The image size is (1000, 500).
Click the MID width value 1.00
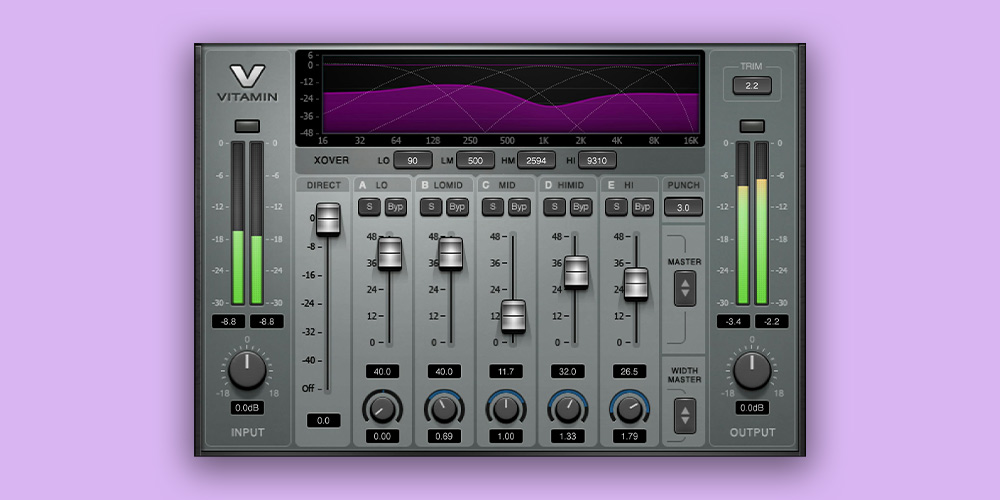(x=506, y=436)
